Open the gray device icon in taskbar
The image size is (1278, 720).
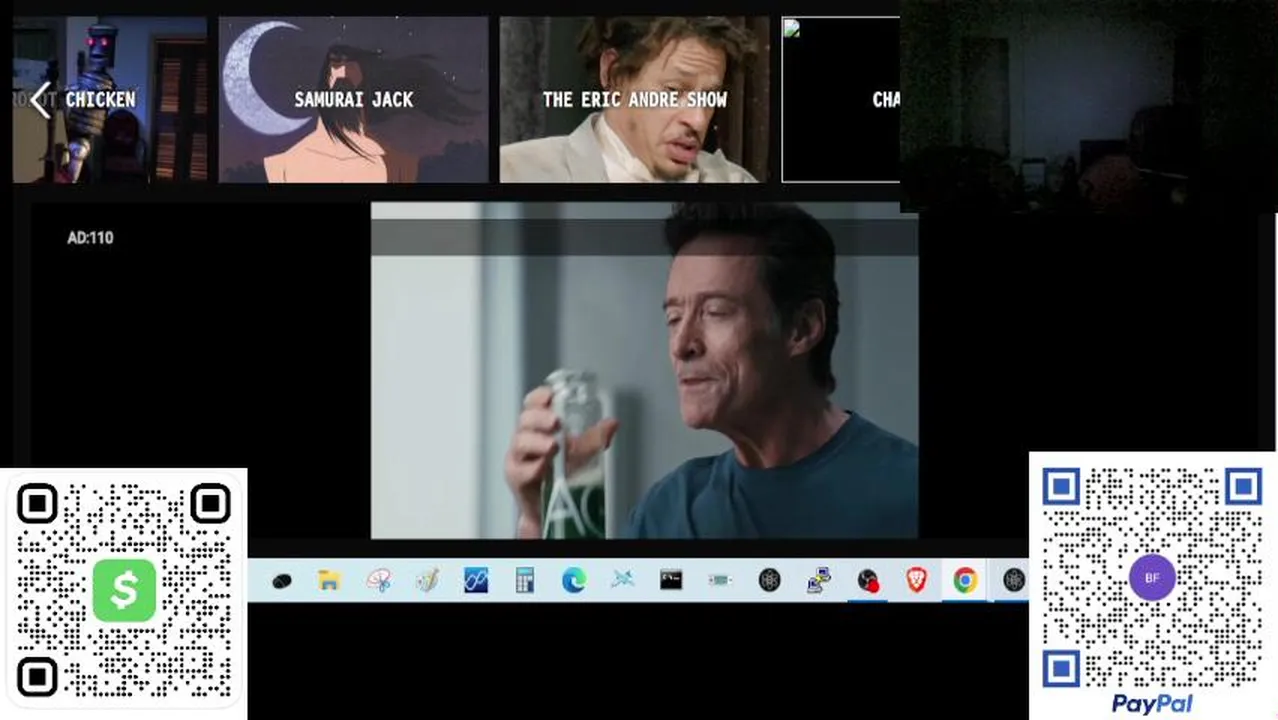pyautogui.click(x=720, y=580)
